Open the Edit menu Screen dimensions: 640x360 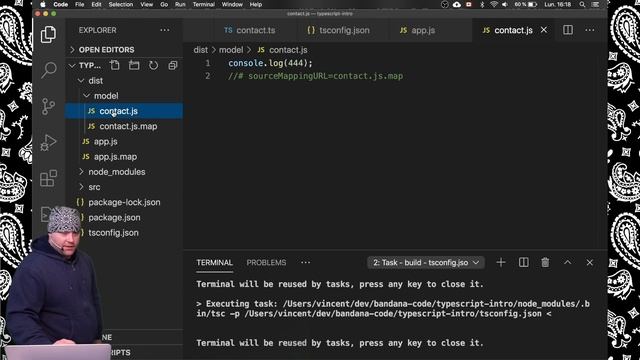click(96, 4)
